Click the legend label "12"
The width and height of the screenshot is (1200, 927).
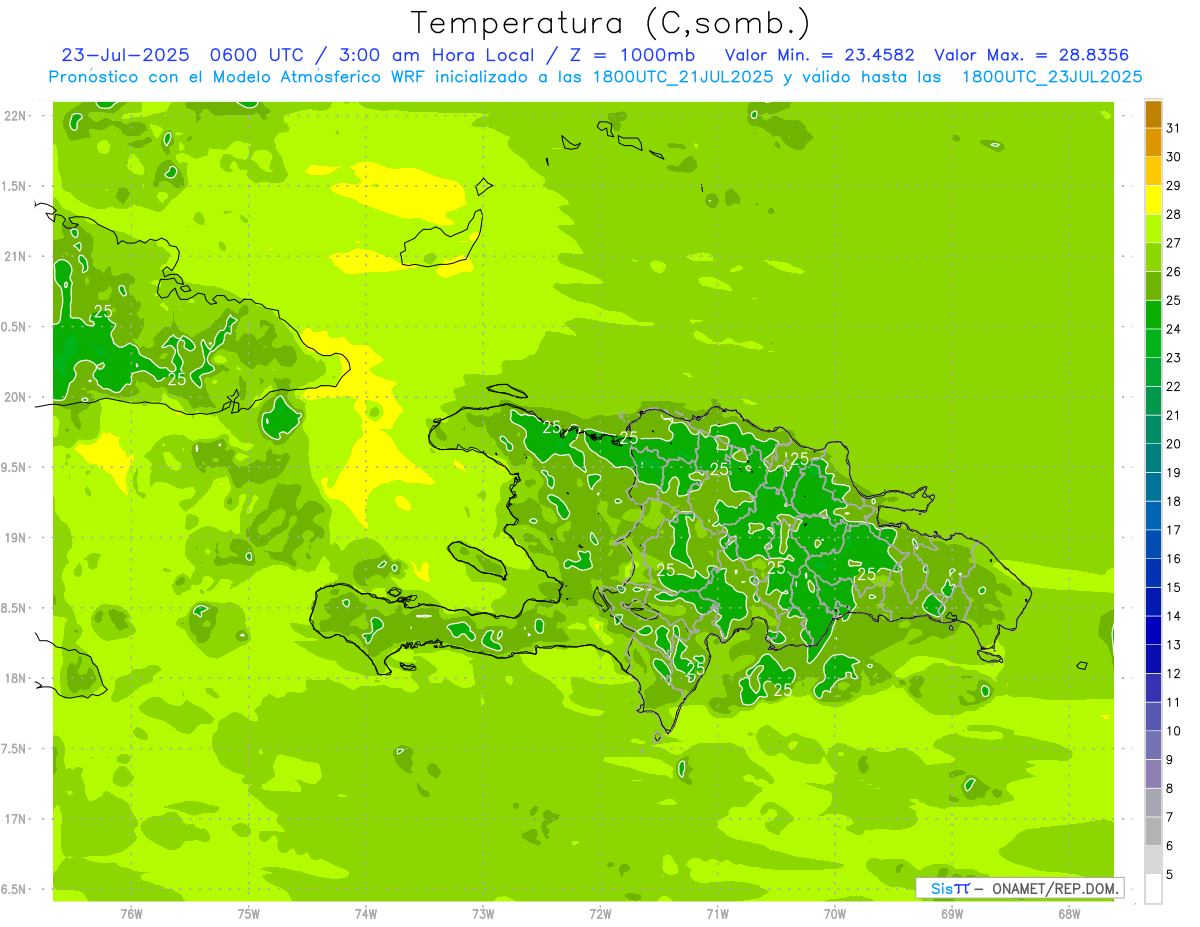click(x=1173, y=674)
